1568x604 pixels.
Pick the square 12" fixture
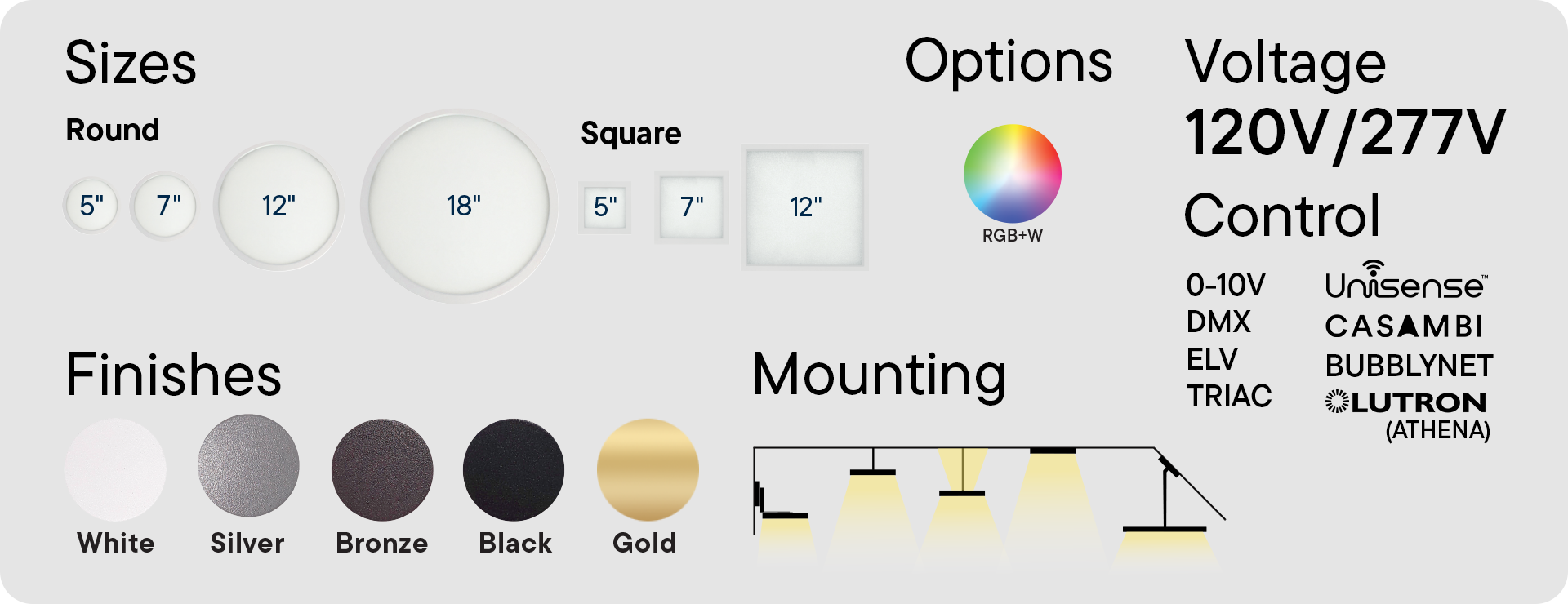[x=804, y=207]
